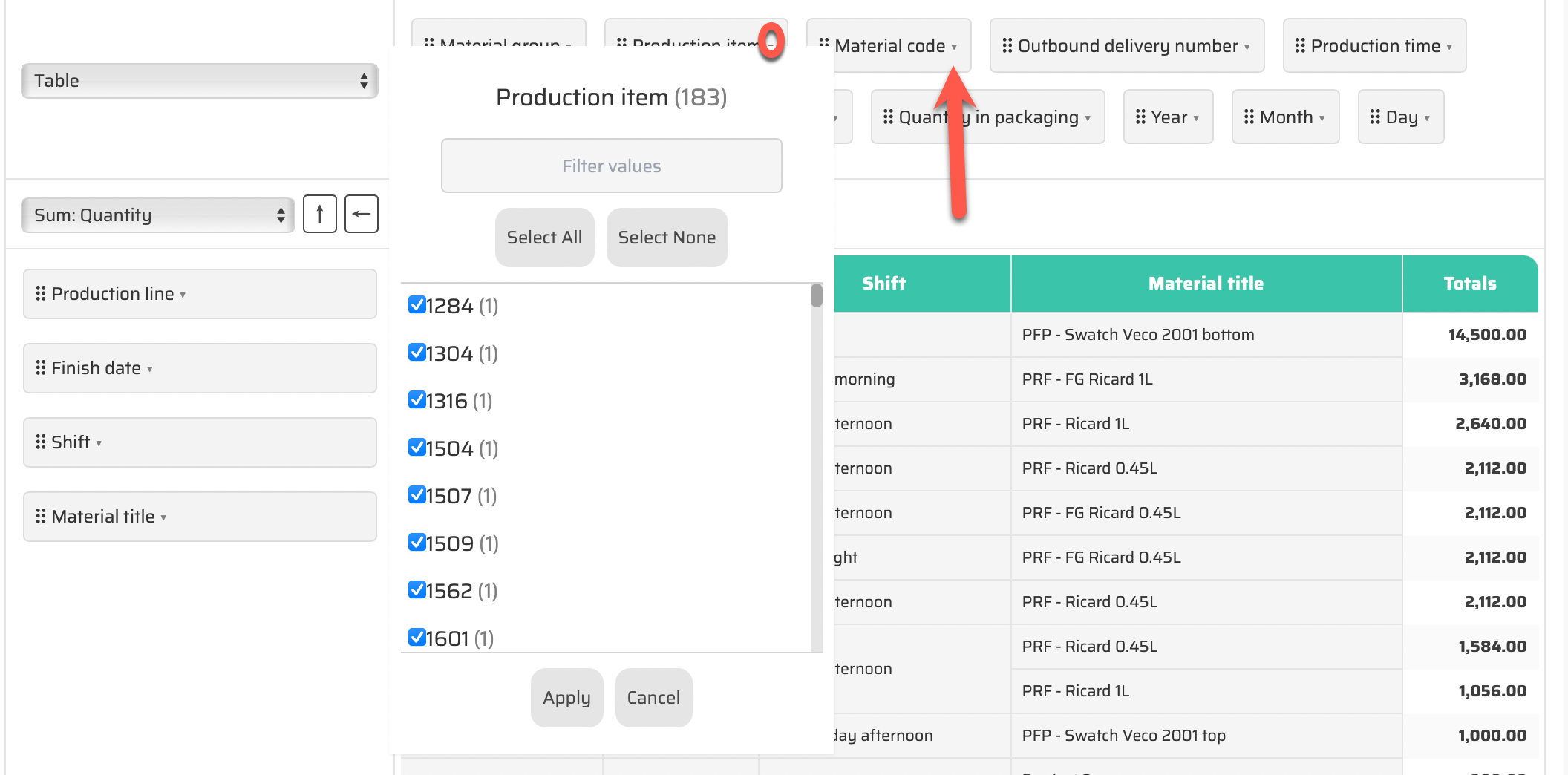Open the Table renderer dropdown

pos(200,81)
